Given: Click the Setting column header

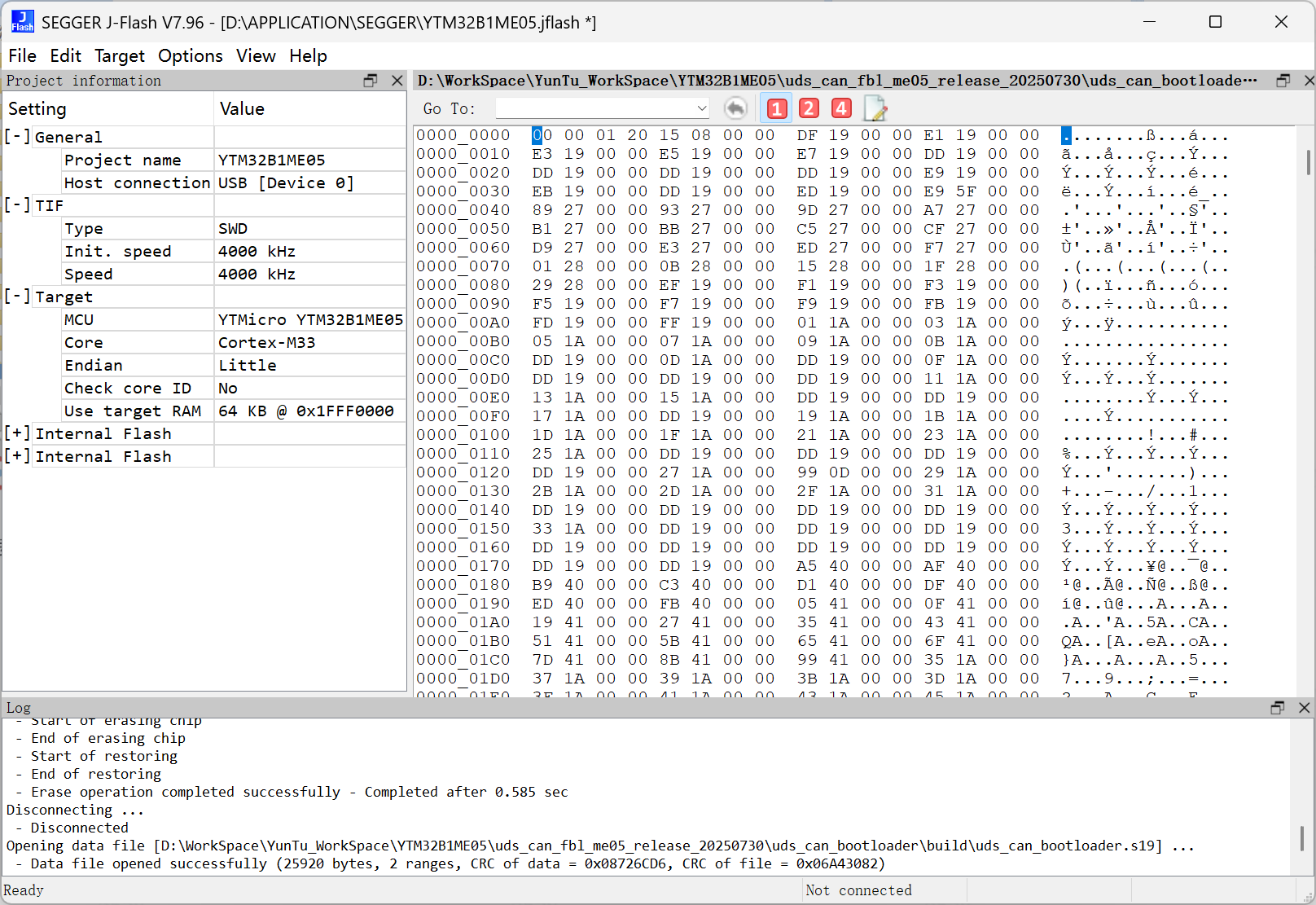Looking at the screenshot, I should tap(107, 108).
